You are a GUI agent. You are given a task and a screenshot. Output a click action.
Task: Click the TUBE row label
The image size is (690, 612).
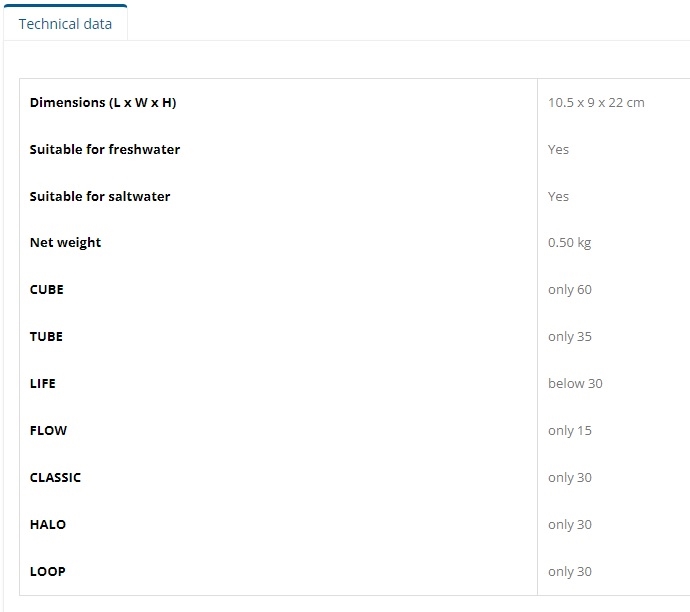[x=46, y=337]
